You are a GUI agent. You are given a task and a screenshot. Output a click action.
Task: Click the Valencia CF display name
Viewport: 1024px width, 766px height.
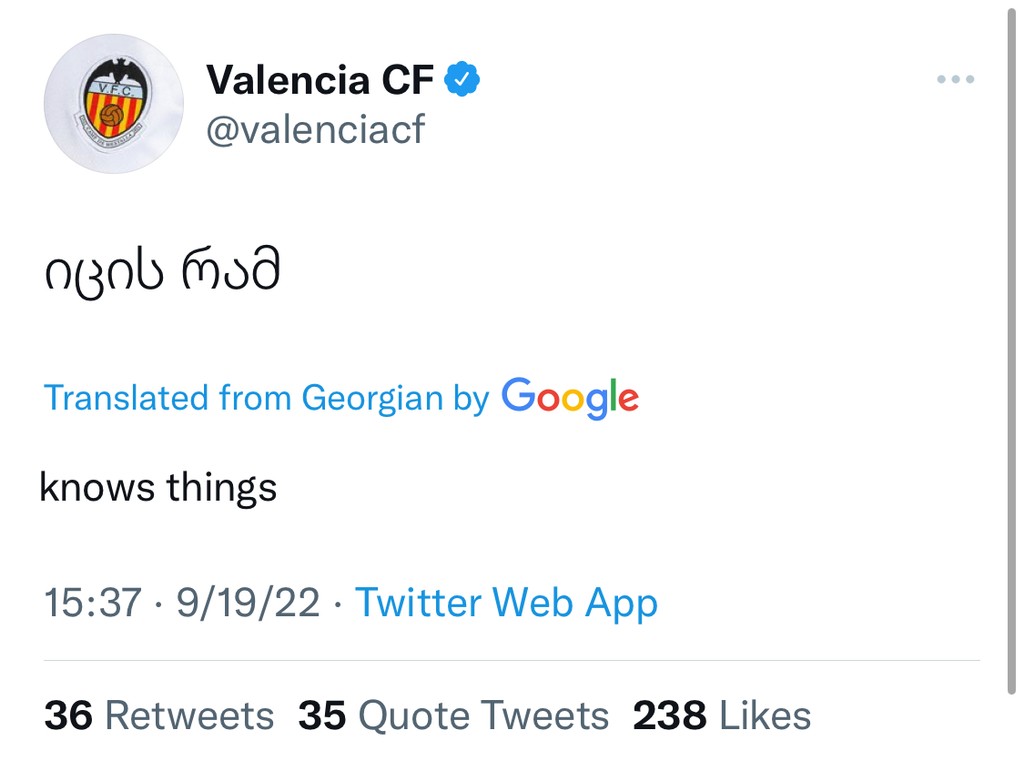(x=320, y=80)
